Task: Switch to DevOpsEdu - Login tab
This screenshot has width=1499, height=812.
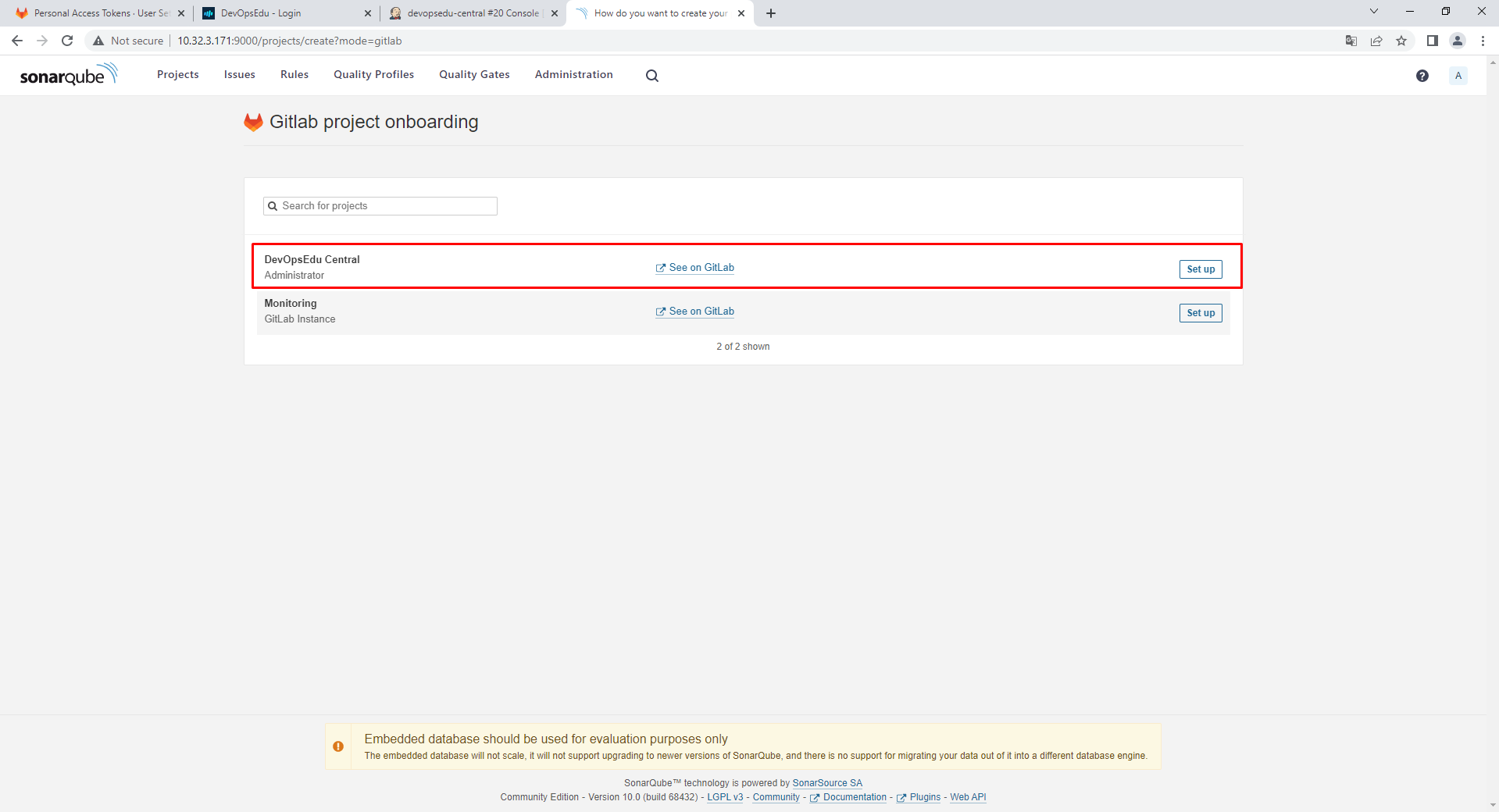Action: click(x=286, y=13)
